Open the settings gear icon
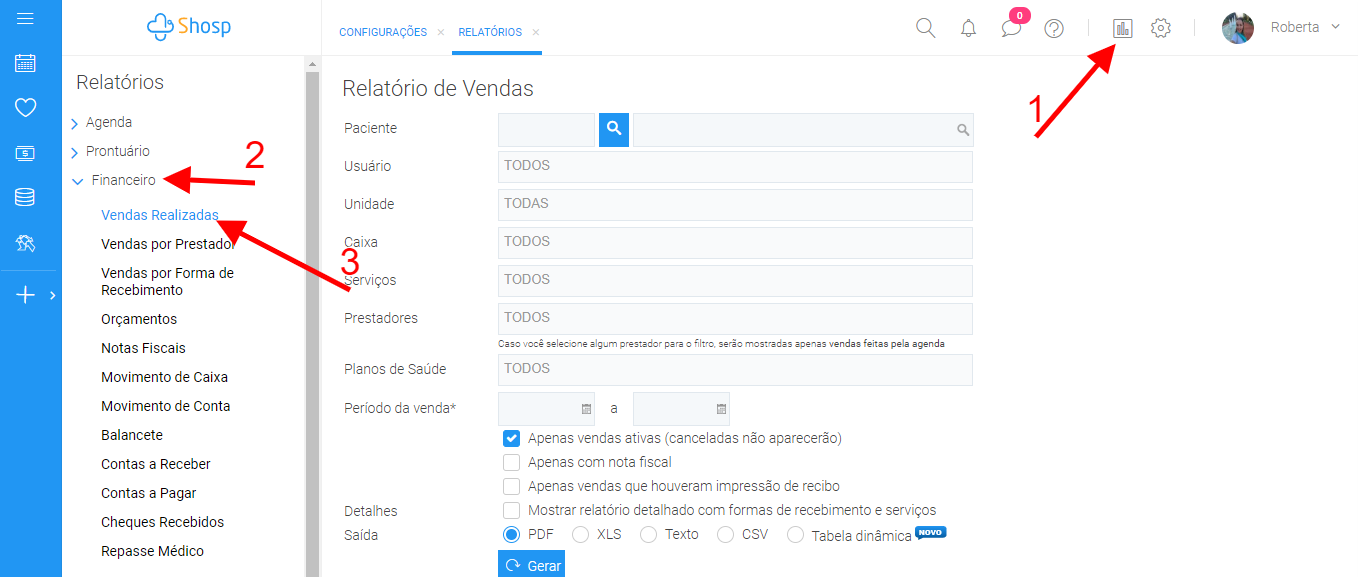The height and width of the screenshot is (577, 1358). (1161, 28)
